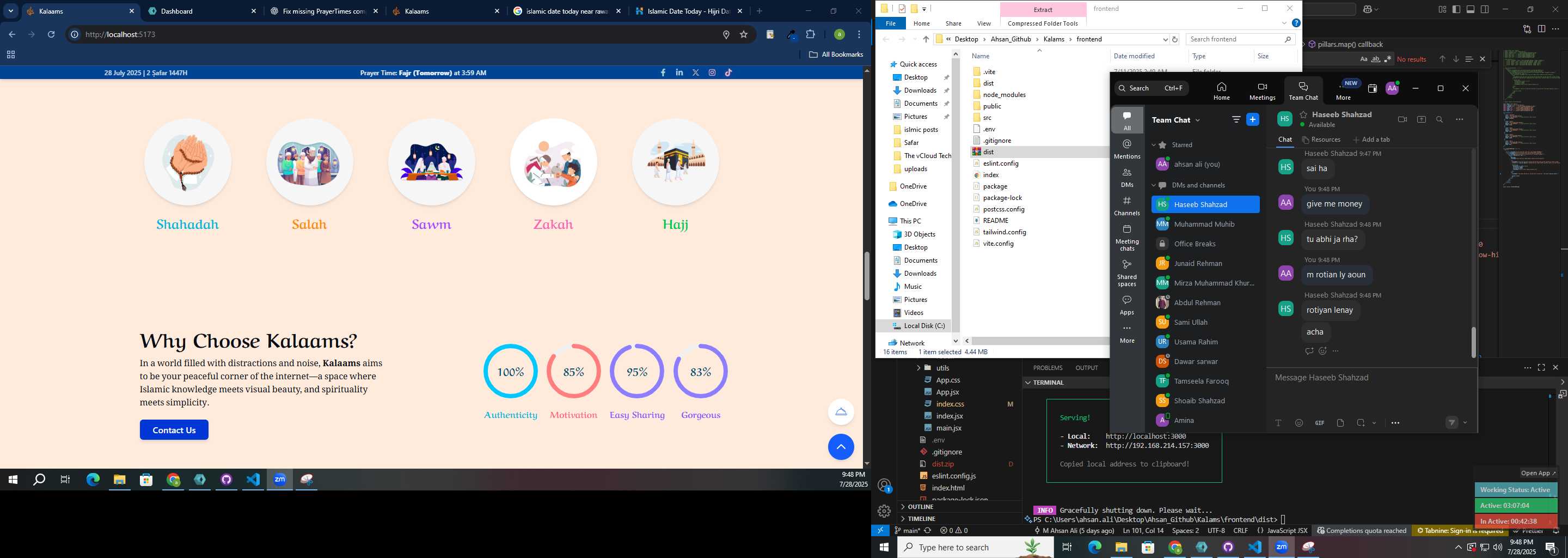Click All Bookmarks in Chrome bookmarks bar
1568x558 pixels.
coord(836,54)
